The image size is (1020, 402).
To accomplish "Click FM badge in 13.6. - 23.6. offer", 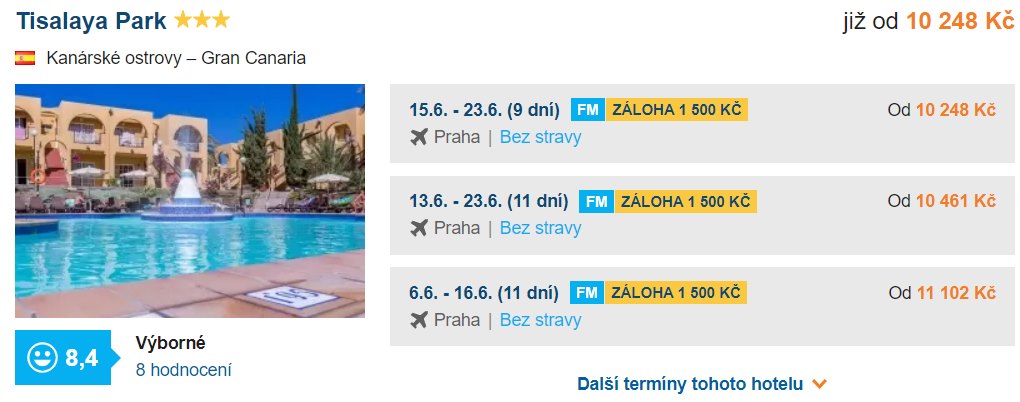I will coord(596,201).
